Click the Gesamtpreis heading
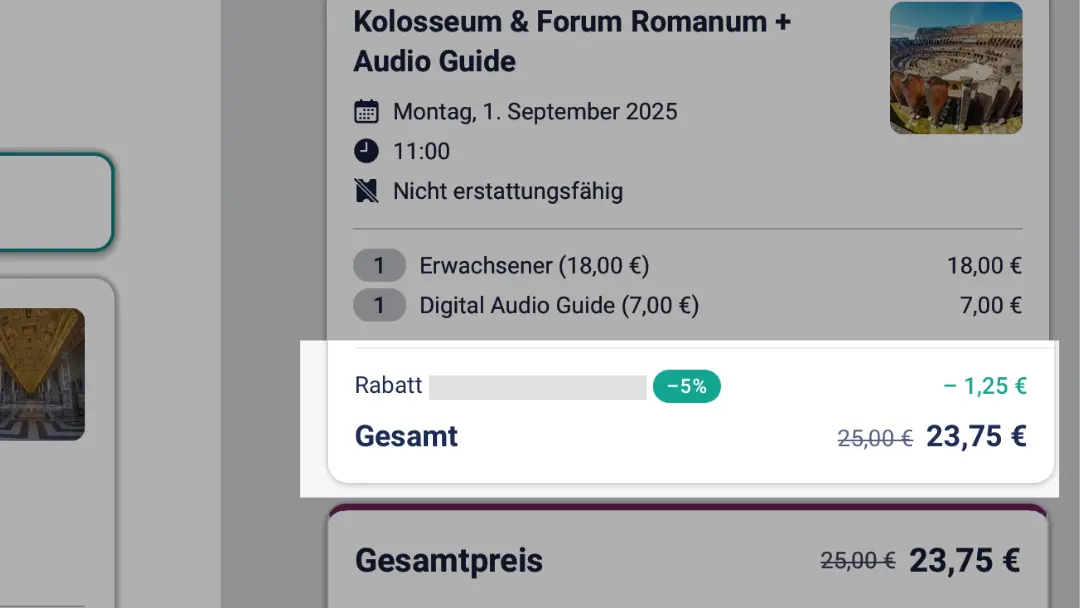 (449, 560)
